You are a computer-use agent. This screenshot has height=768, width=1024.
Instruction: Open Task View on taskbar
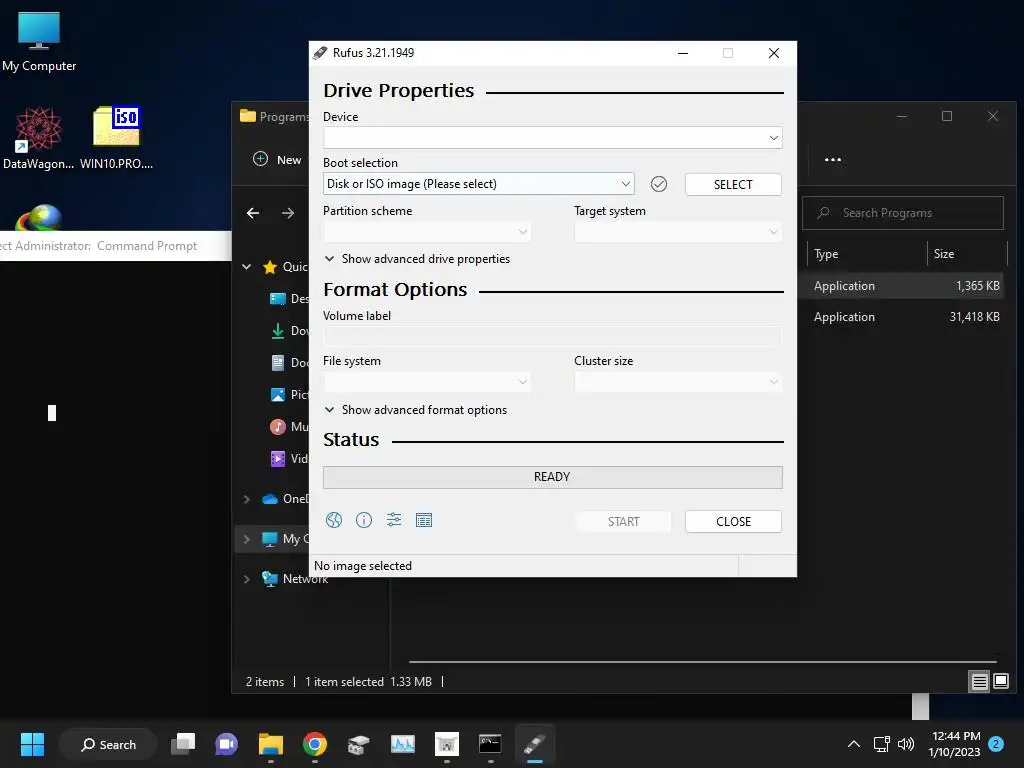(183, 744)
